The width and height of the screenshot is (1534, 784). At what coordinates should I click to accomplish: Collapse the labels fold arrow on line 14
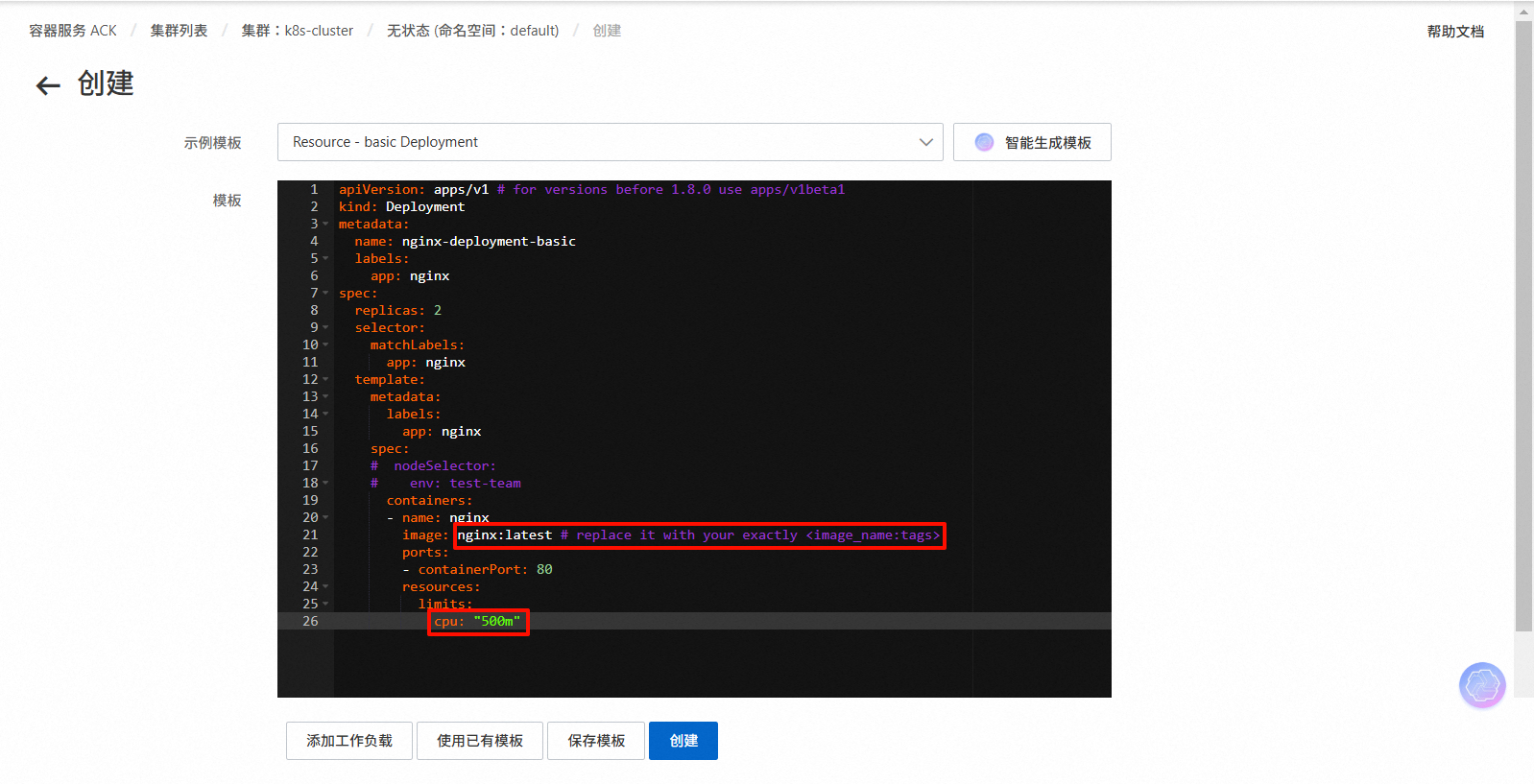pos(325,415)
